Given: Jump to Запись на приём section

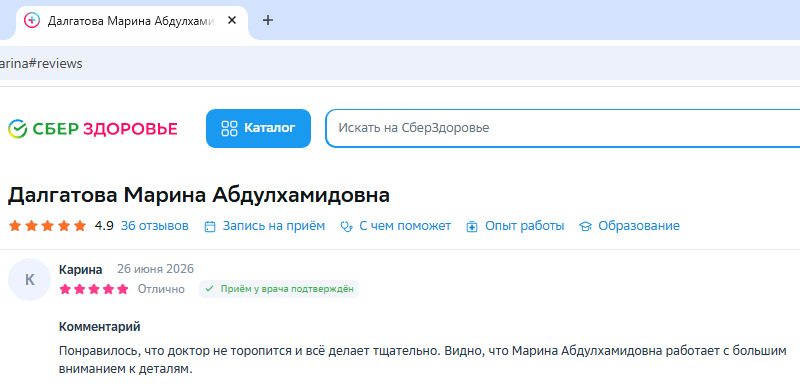Looking at the screenshot, I should 273,226.
